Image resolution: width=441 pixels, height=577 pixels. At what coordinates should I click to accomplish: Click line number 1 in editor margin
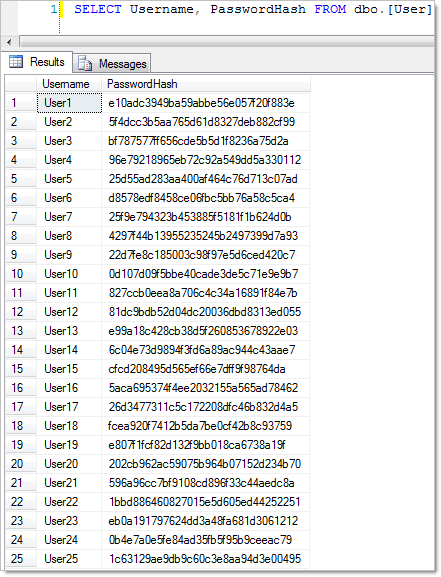pos(54,9)
